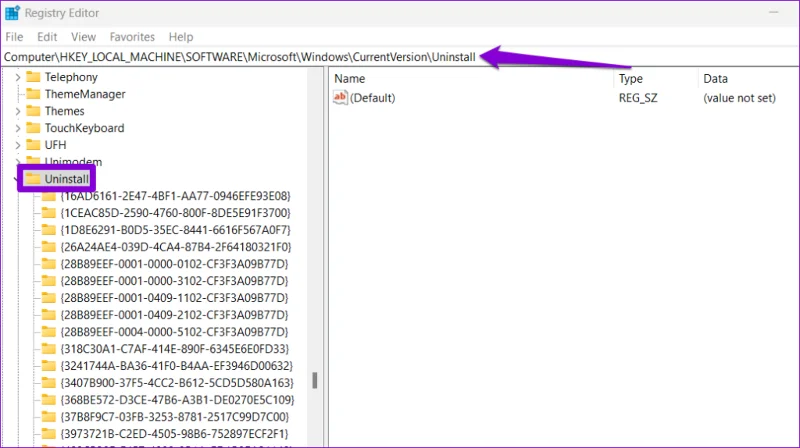This screenshot has width=800, height=448.
Task: Click folder icon of {3407B900-37F5...} key
Action: coord(48,383)
